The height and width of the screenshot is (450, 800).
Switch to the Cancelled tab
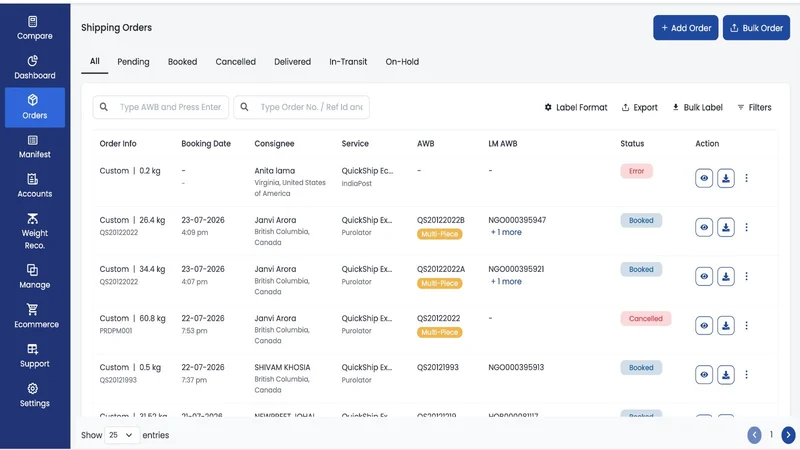click(x=235, y=62)
